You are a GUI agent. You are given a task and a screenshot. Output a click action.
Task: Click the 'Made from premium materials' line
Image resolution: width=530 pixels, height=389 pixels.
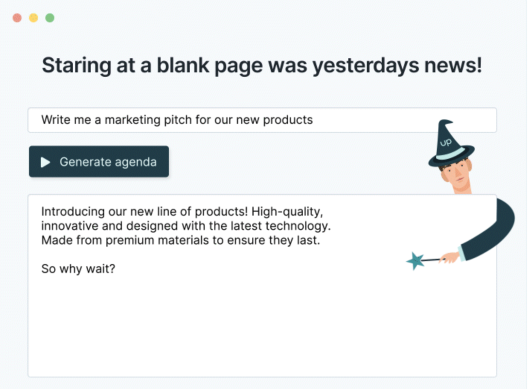click(180, 240)
